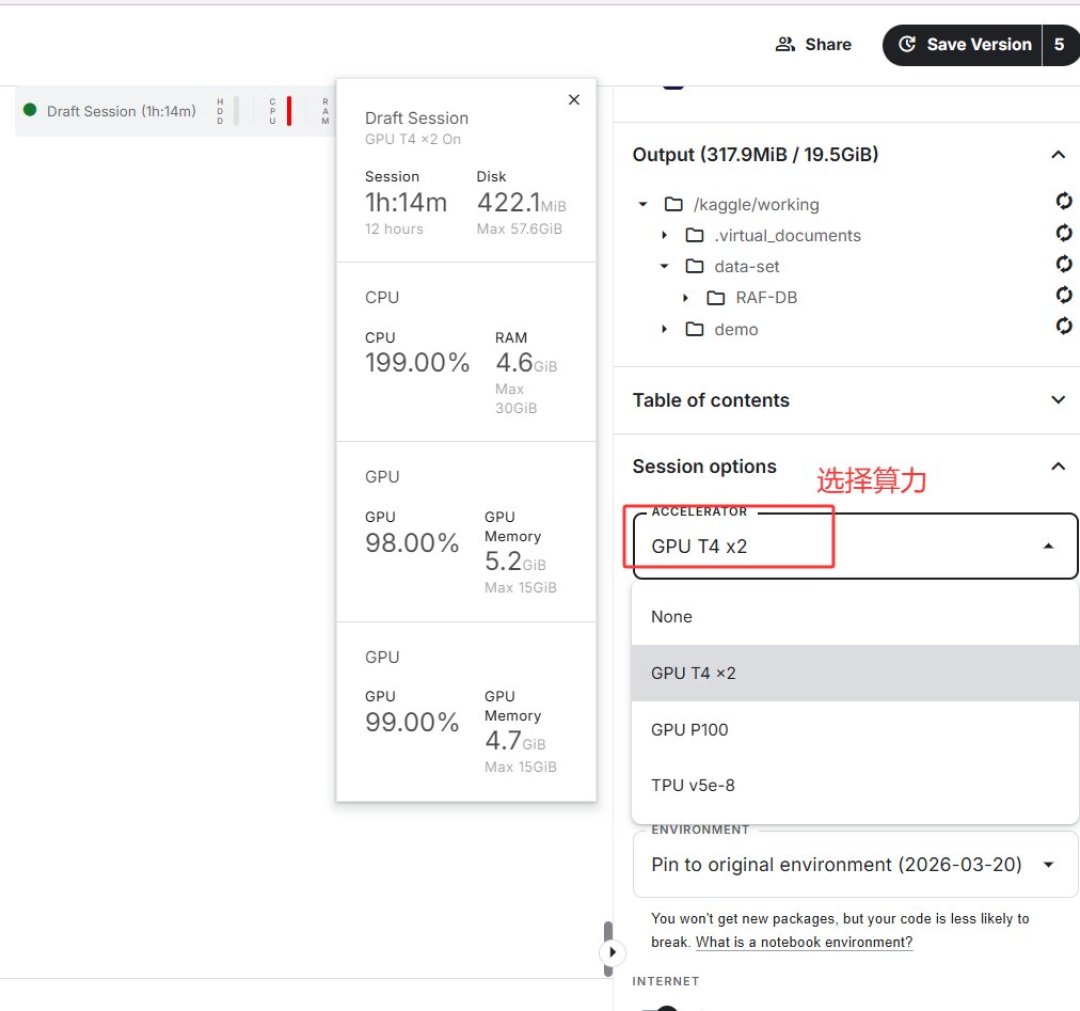This screenshot has width=1080, height=1011.
Task: Click RAF-DB folder name
Action: click(766, 298)
